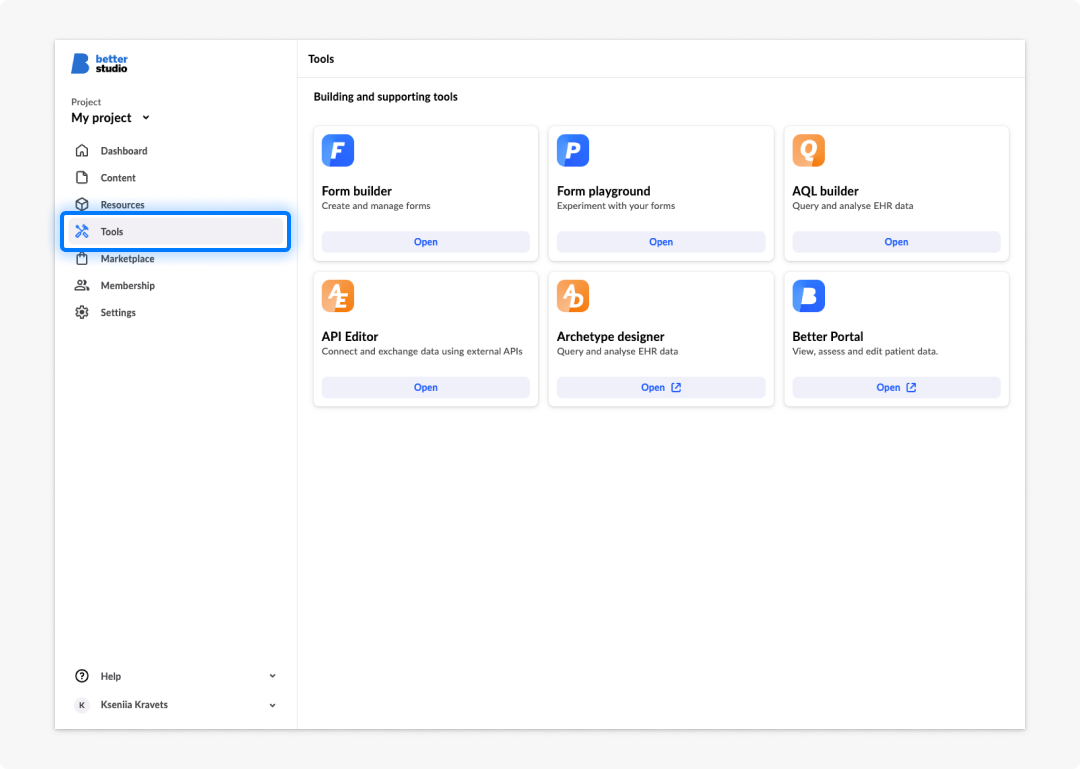Click the Membership people icon

82,285
